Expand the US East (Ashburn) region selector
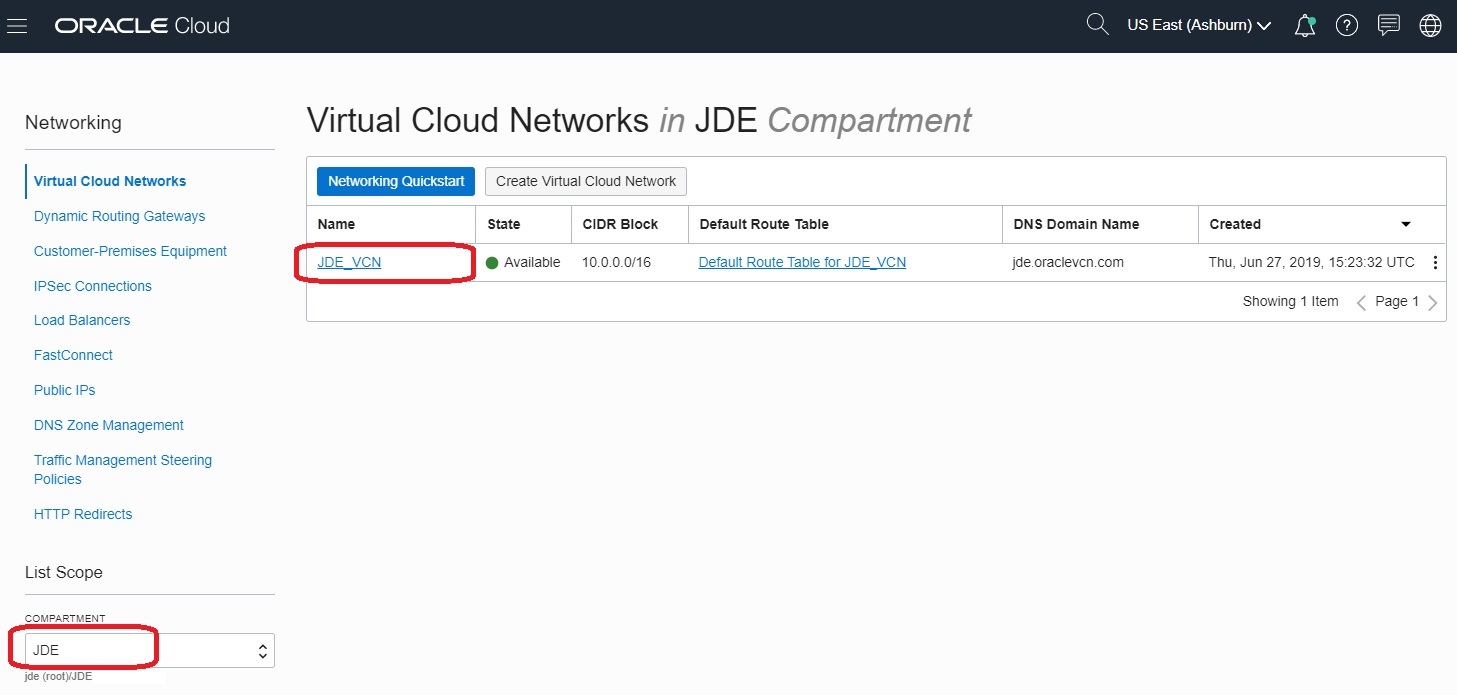 pos(1199,25)
